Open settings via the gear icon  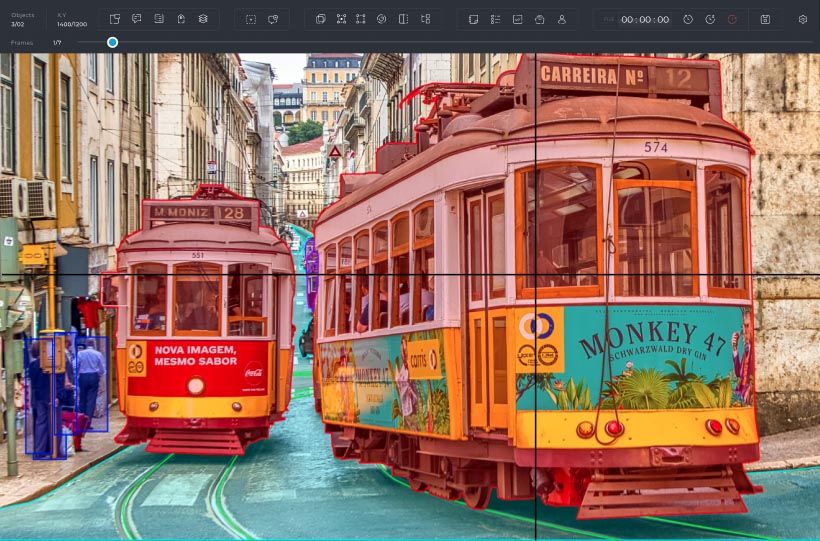coord(803,19)
